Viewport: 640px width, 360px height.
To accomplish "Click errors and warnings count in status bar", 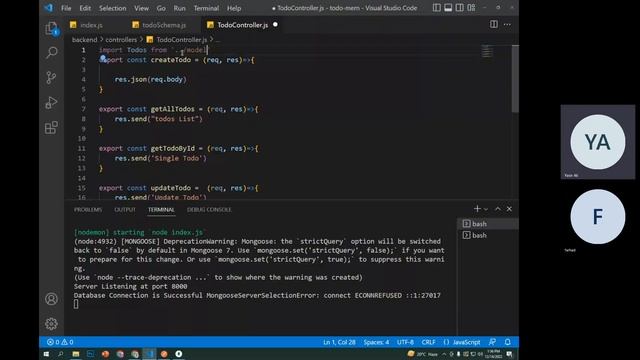I will 60,342.
